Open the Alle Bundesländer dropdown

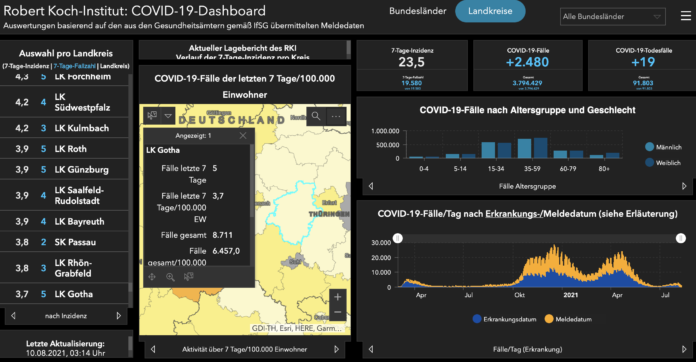point(613,17)
